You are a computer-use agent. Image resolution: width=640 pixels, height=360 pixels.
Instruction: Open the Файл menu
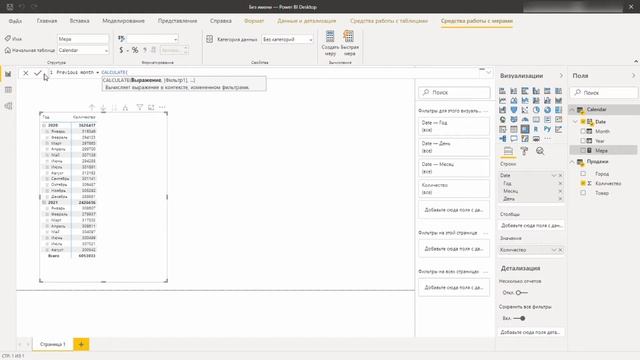click(15, 21)
